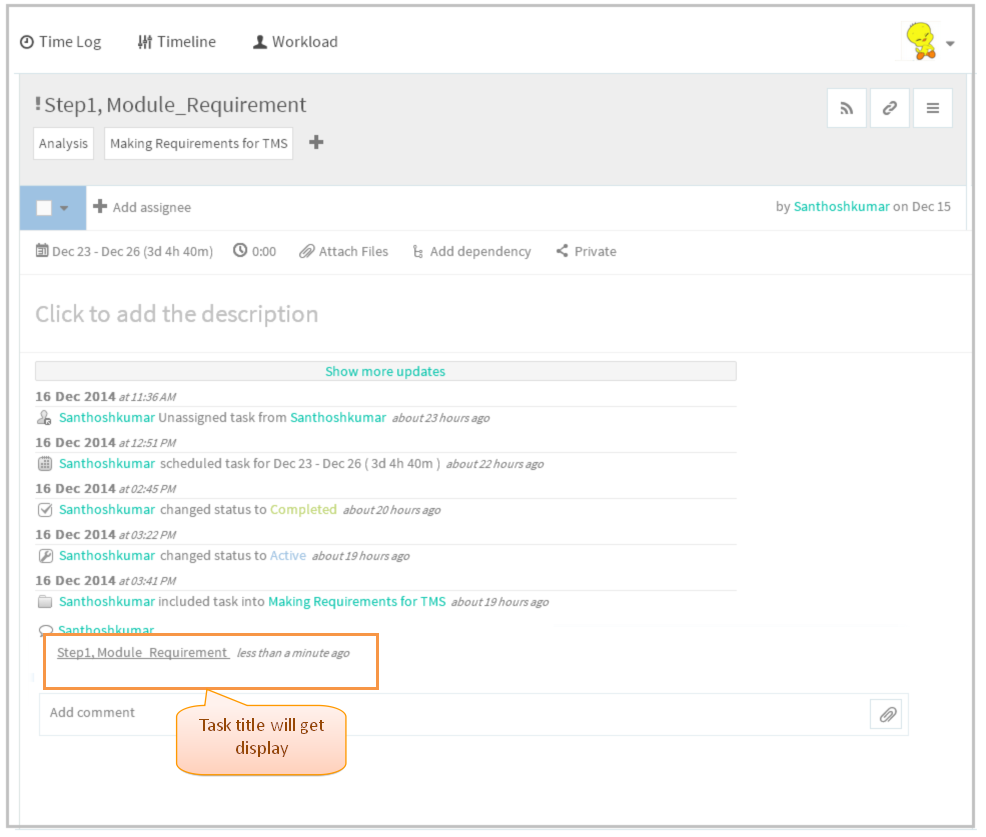The image size is (986, 837).
Task: Click Show more updates
Action: click(x=385, y=371)
